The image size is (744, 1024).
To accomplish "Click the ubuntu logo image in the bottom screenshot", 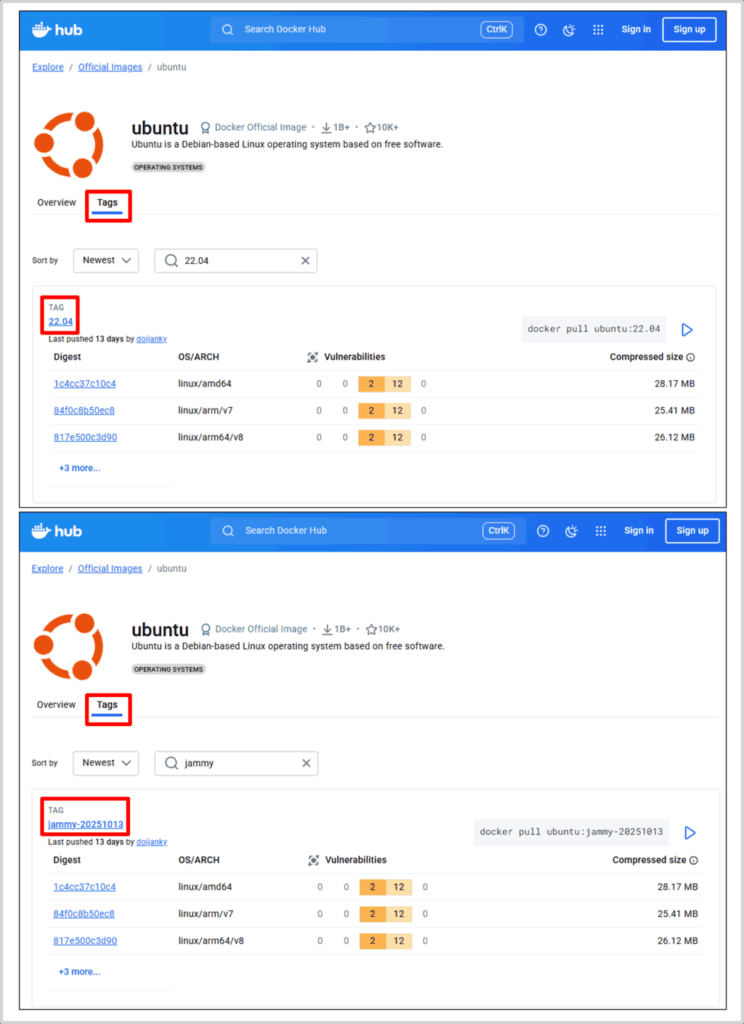I will click(x=69, y=647).
